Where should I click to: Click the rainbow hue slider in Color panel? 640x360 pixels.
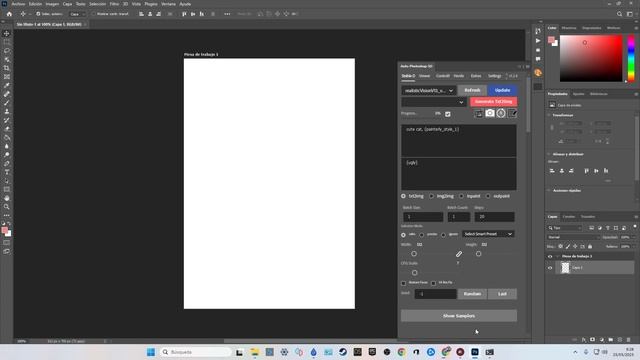click(631, 58)
